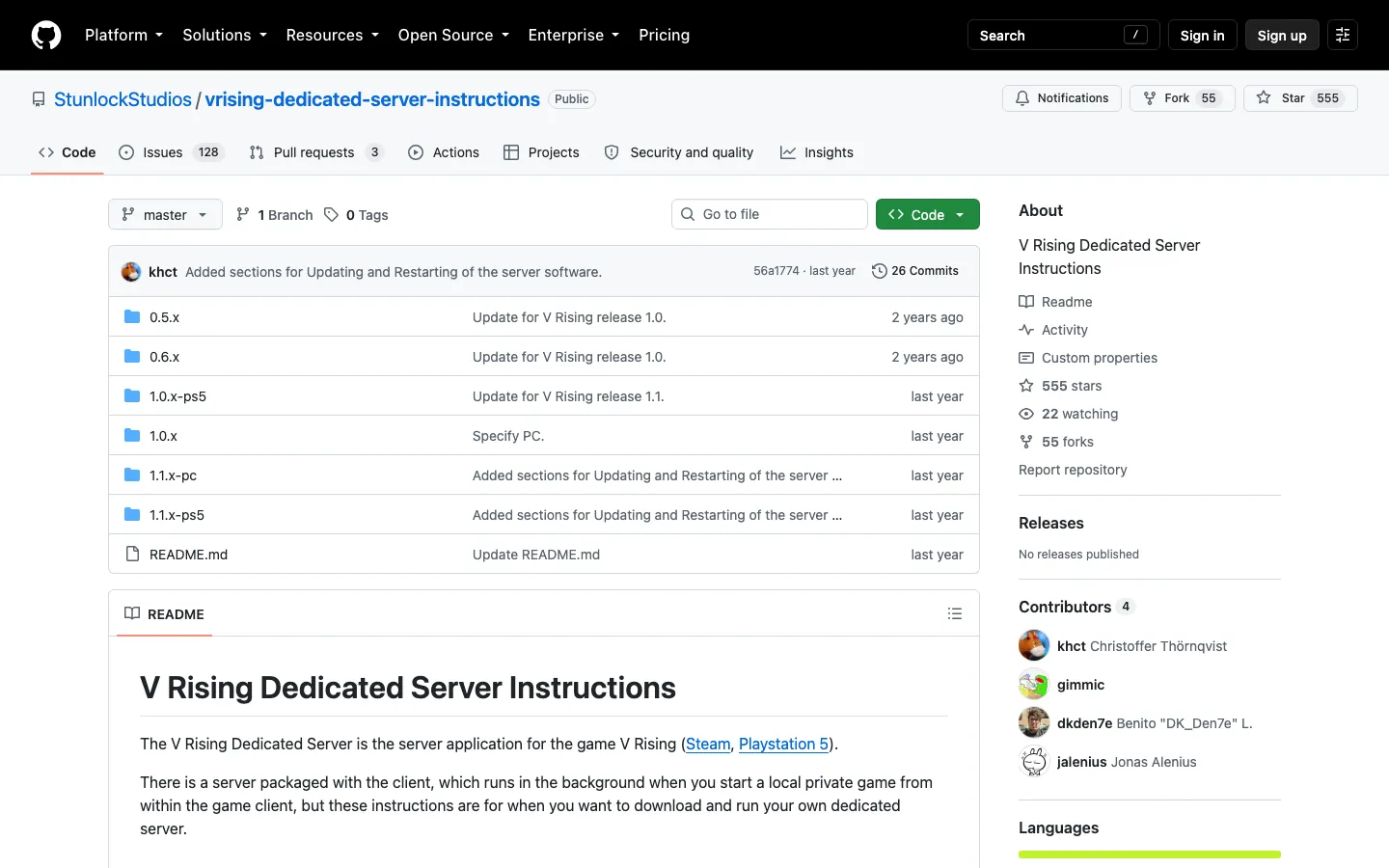
Task: Open the 1.0.x folder
Action: coord(163,436)
